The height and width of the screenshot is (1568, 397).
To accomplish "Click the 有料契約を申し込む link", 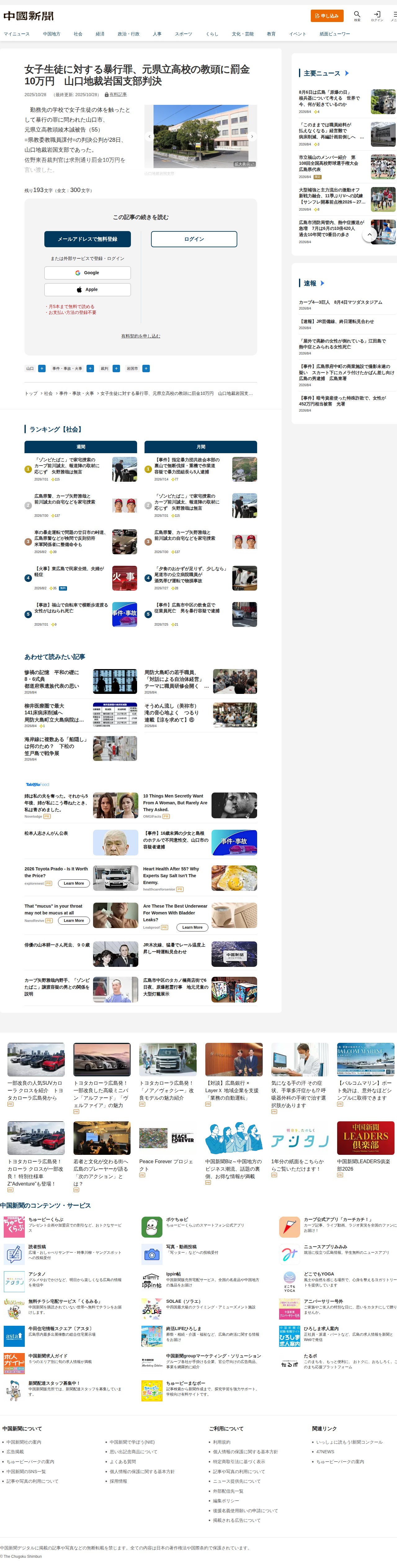I will 141,336.
